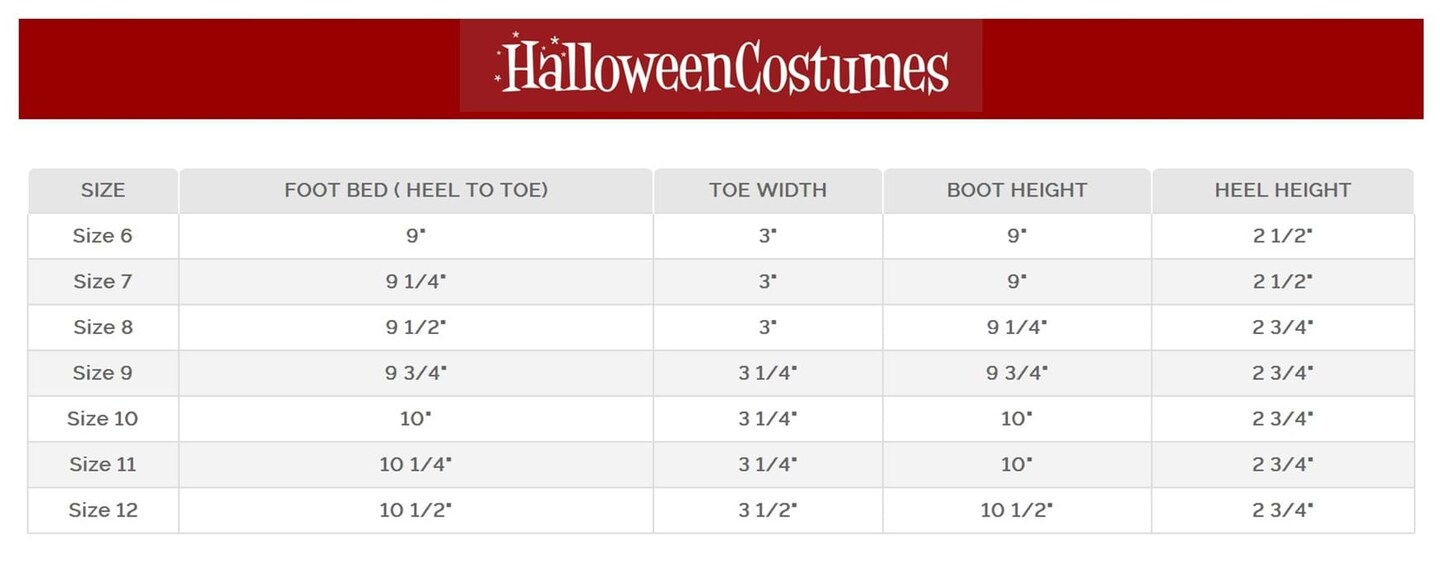Select the Size 11 foot bed cell

point(416,465)
